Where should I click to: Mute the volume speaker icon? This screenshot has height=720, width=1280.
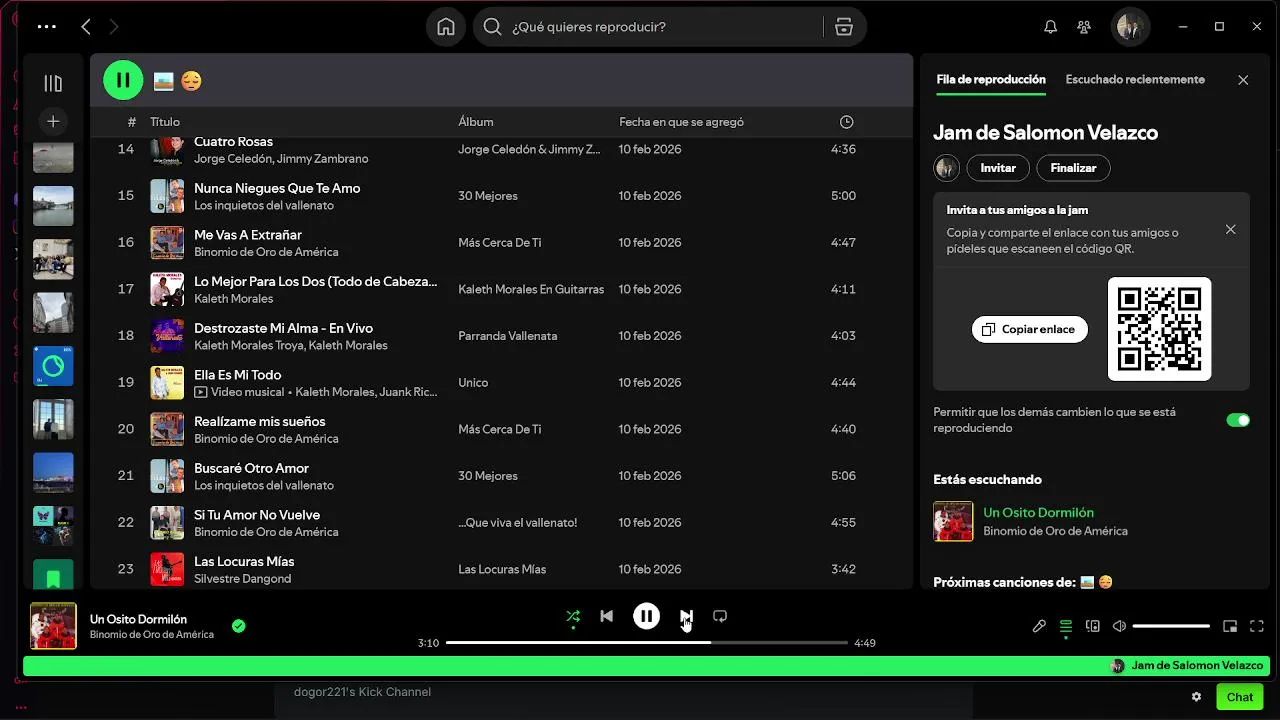pos(1120,626)
